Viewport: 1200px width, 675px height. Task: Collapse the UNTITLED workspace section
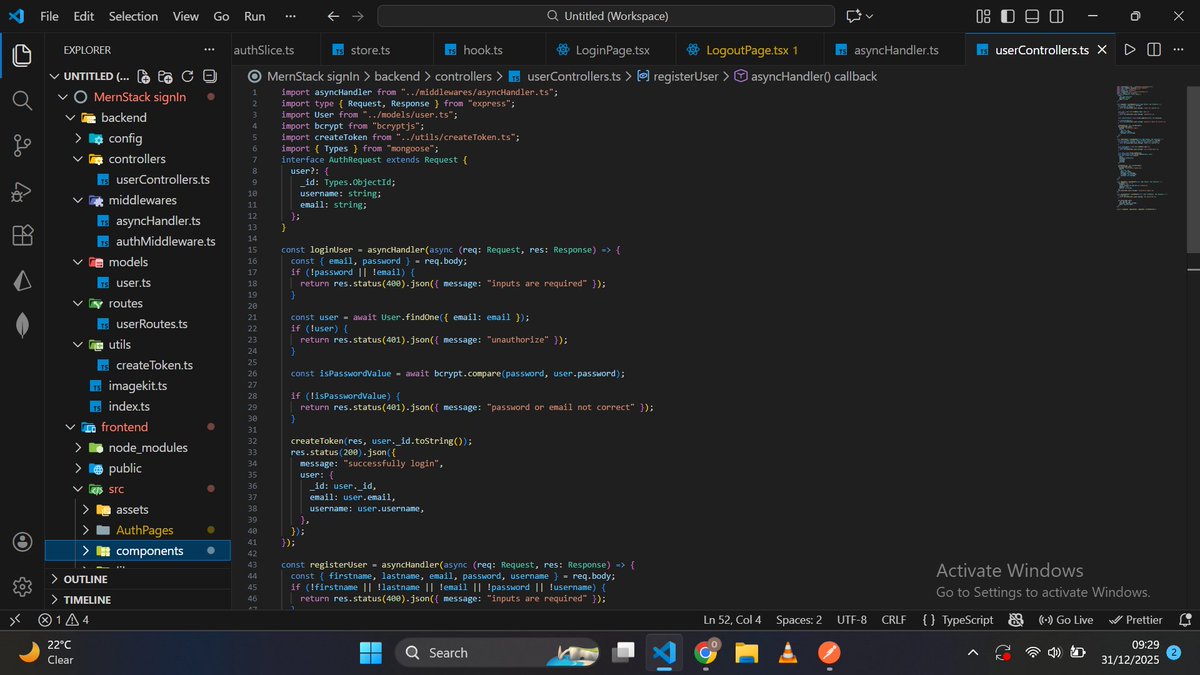tap(55, 77)
